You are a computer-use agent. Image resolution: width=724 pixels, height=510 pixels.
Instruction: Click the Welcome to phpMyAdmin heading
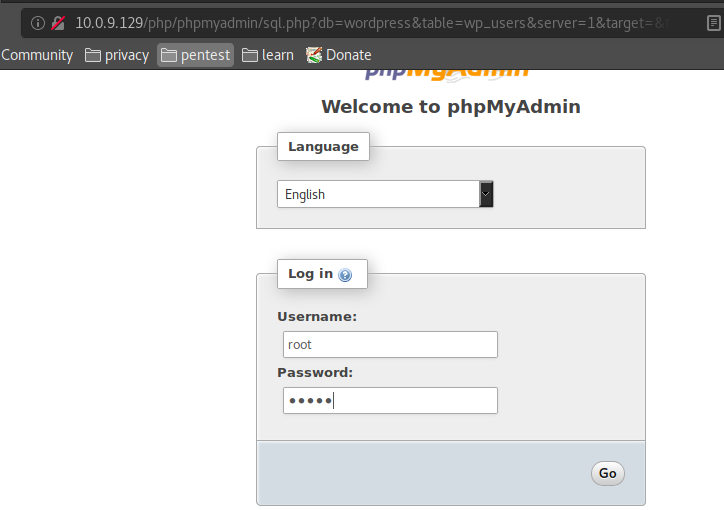[451, 107]
